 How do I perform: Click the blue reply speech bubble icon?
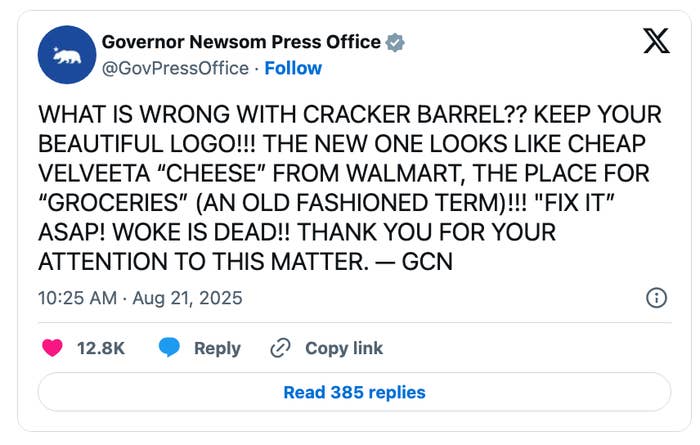pyautogui.click(x=170, y=348)
